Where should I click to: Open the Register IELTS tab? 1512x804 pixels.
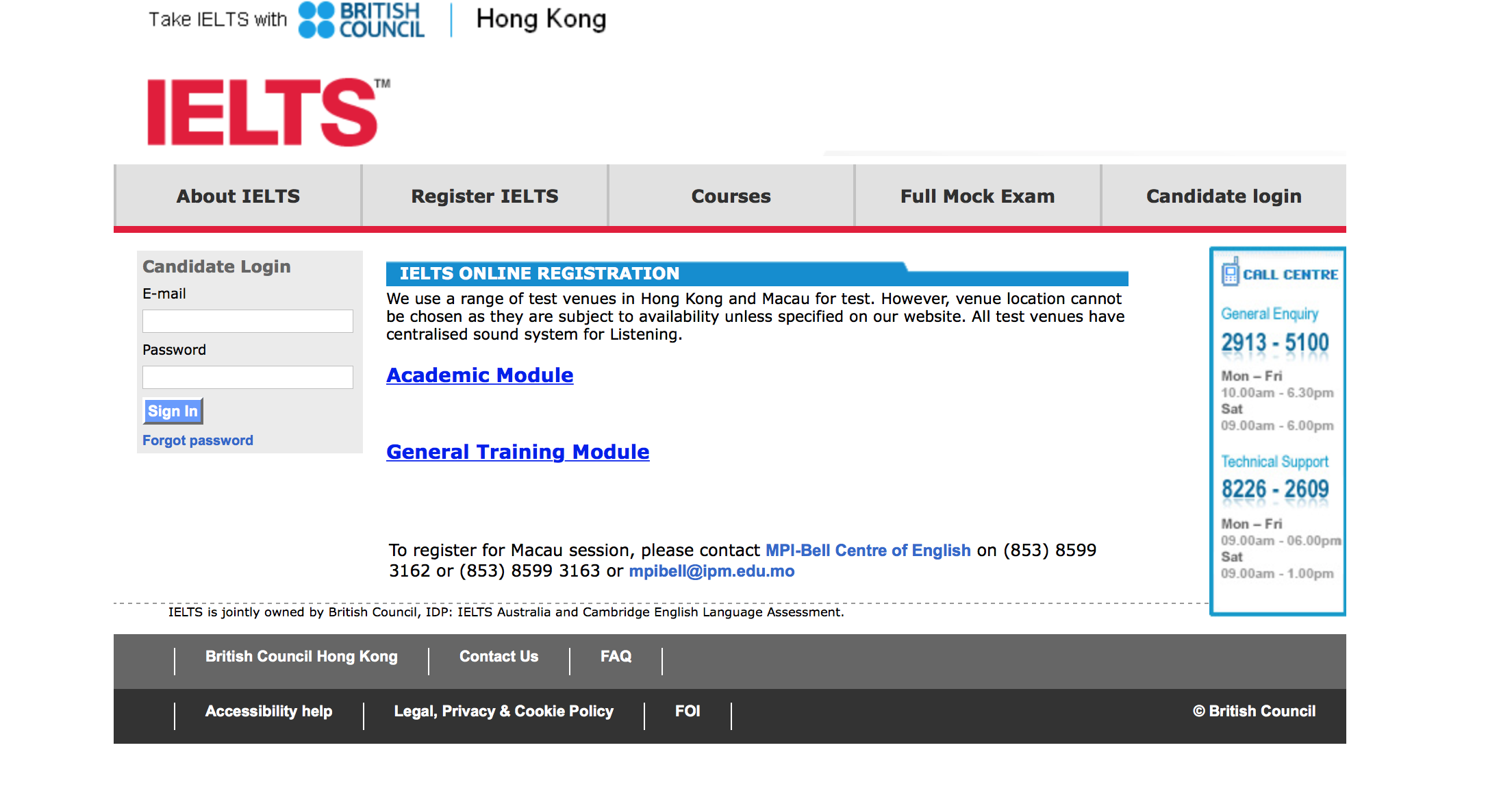point(484,196)
